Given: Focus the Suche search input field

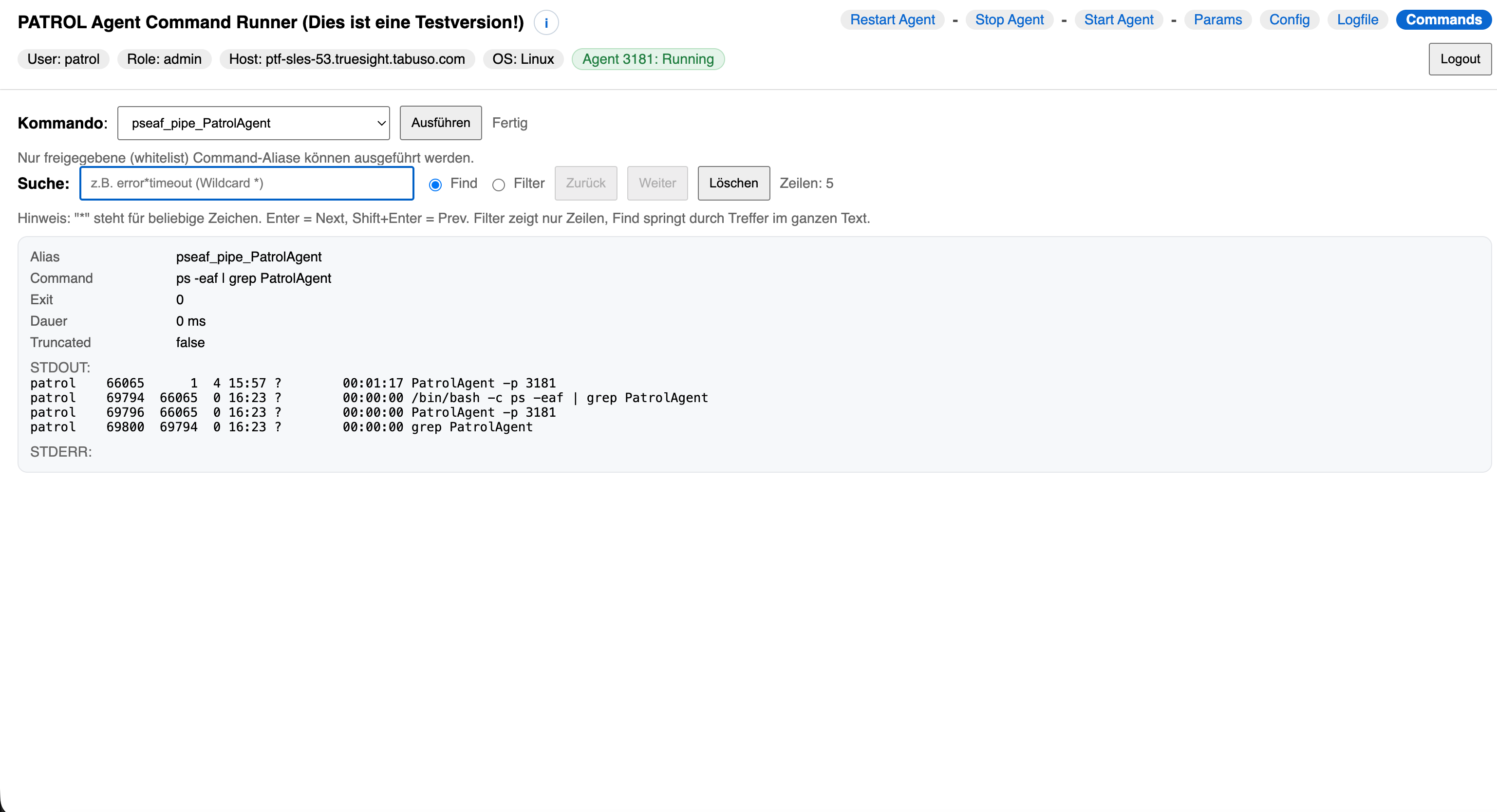Looking at the screenshot, I should tap(246, 183).
